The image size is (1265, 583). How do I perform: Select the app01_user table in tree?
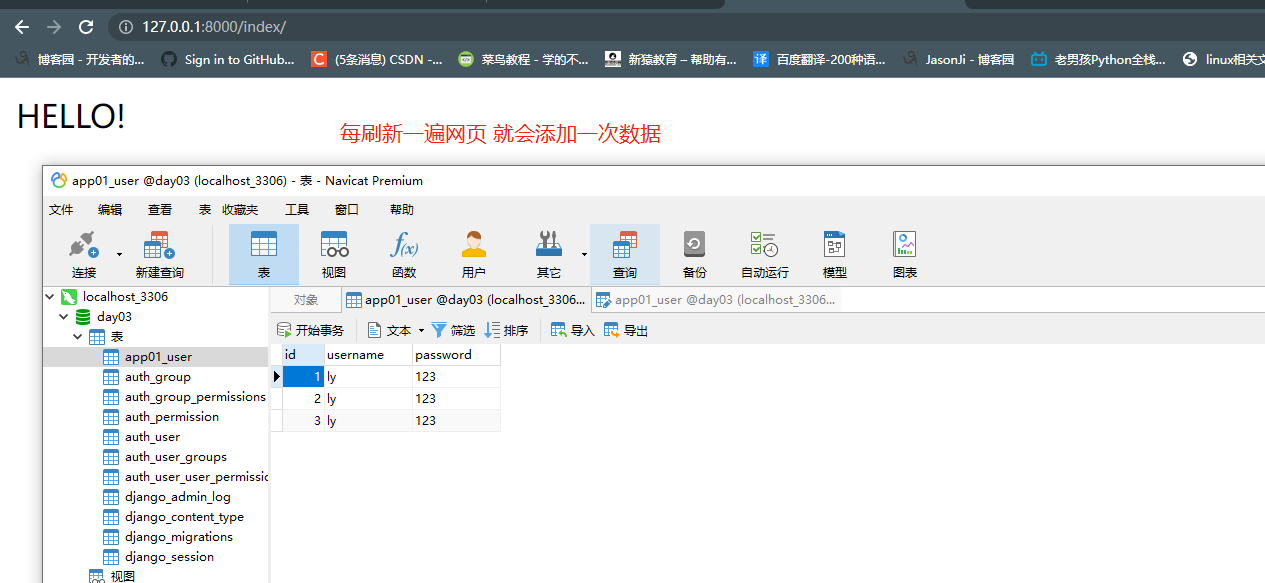[158, 357]
